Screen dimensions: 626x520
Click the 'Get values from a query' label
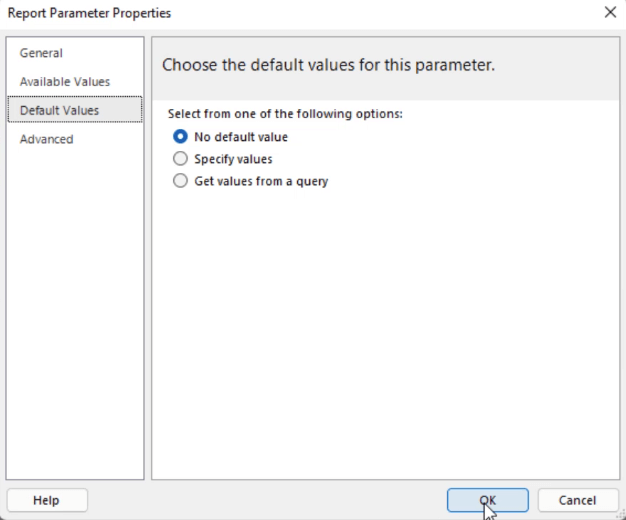coord(261,181)
